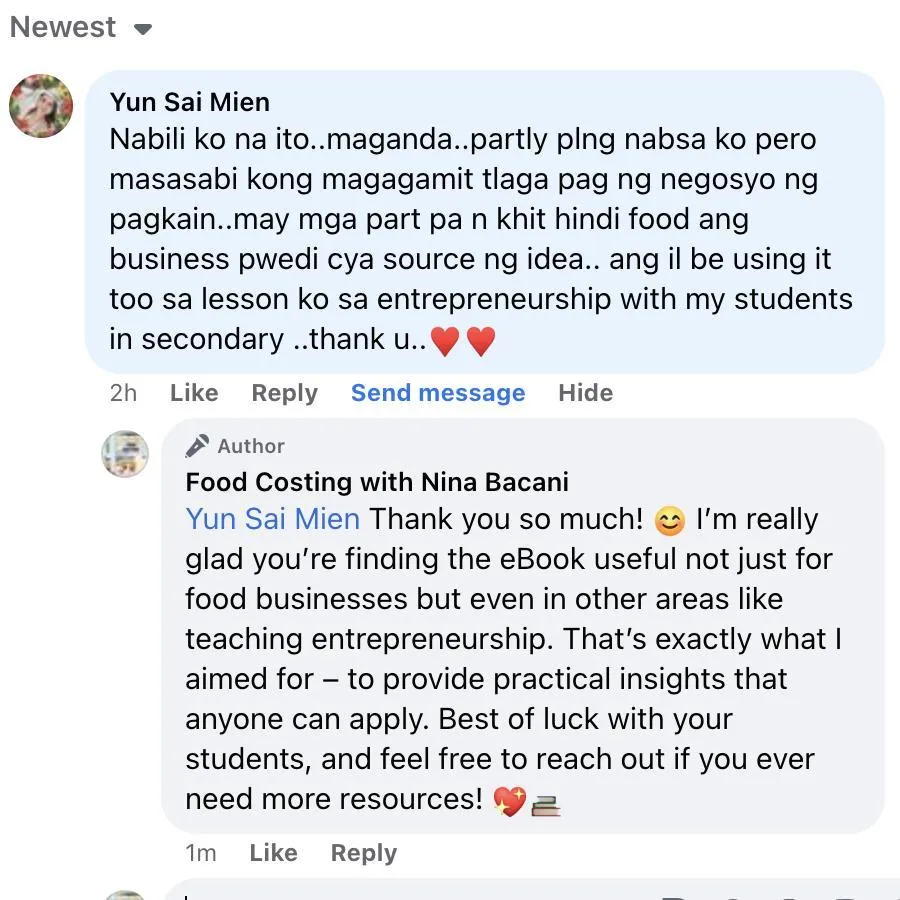This screenshot has height=900, width=900.
Task: Click the sparkling heart emoji in reply
Action: [x=510, y=801]
